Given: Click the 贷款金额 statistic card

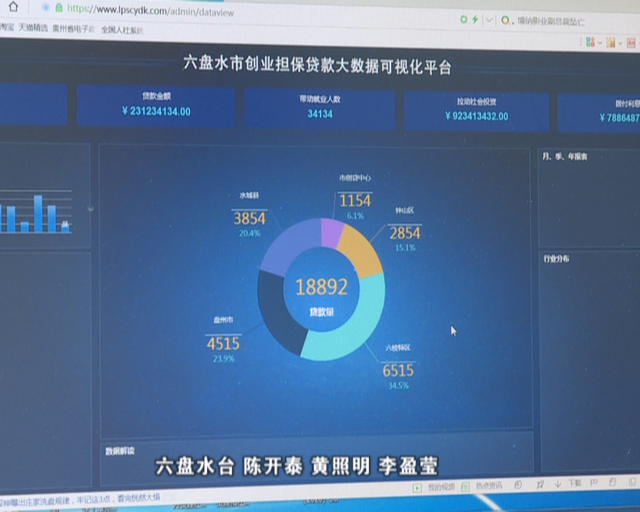Looking at the screenshot, I should (156, 106).
